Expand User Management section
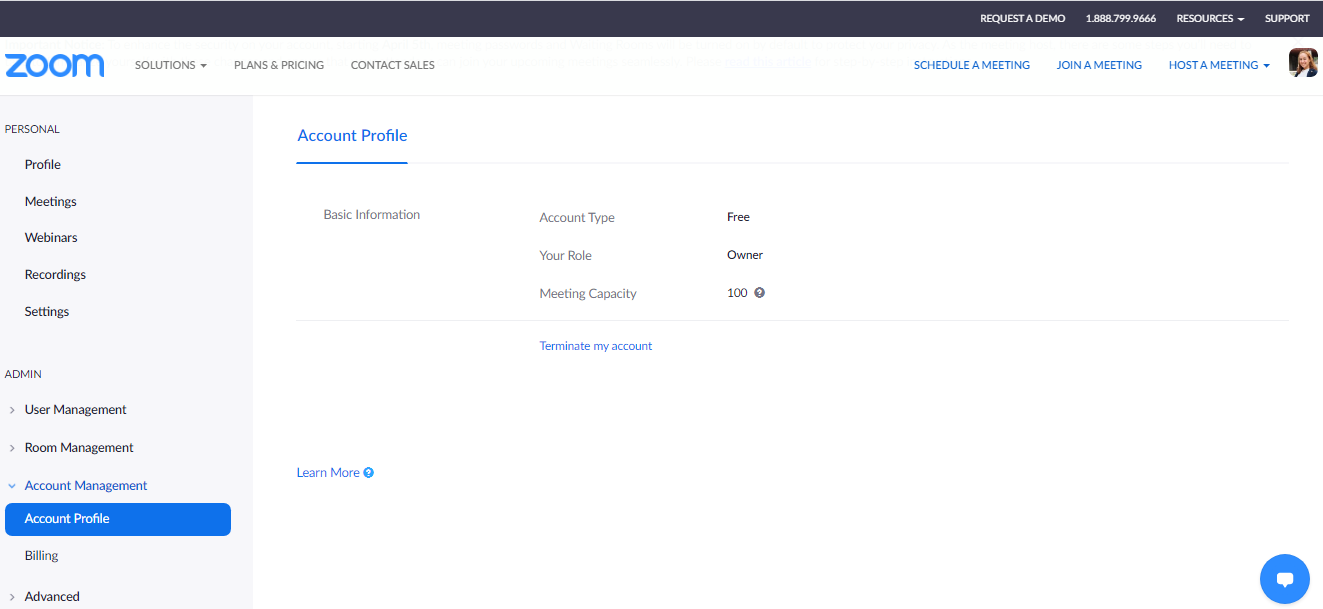 point(75,410)
